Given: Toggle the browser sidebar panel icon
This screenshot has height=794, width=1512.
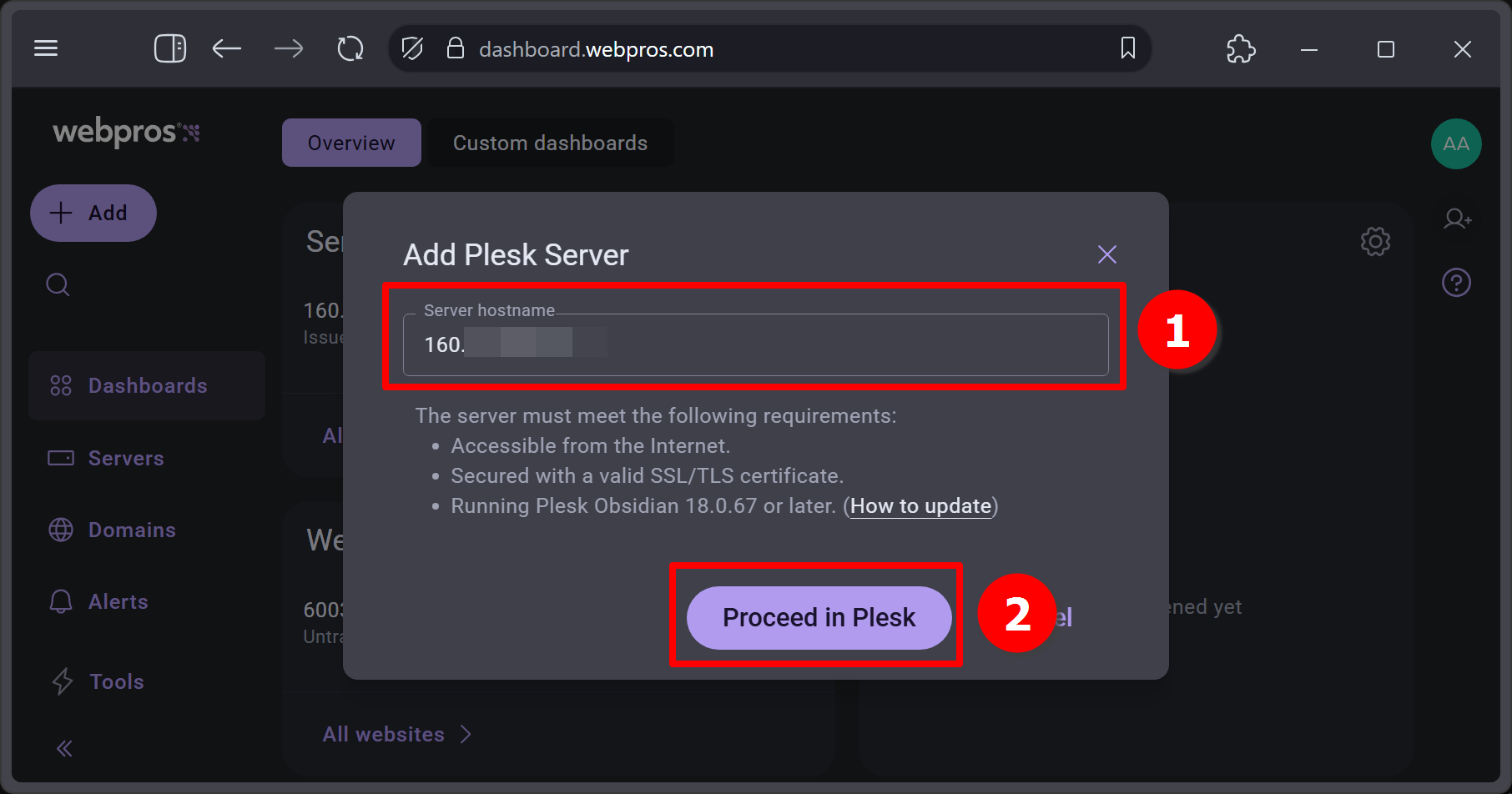Looking at the screenshot, I should tap(170, 48).
